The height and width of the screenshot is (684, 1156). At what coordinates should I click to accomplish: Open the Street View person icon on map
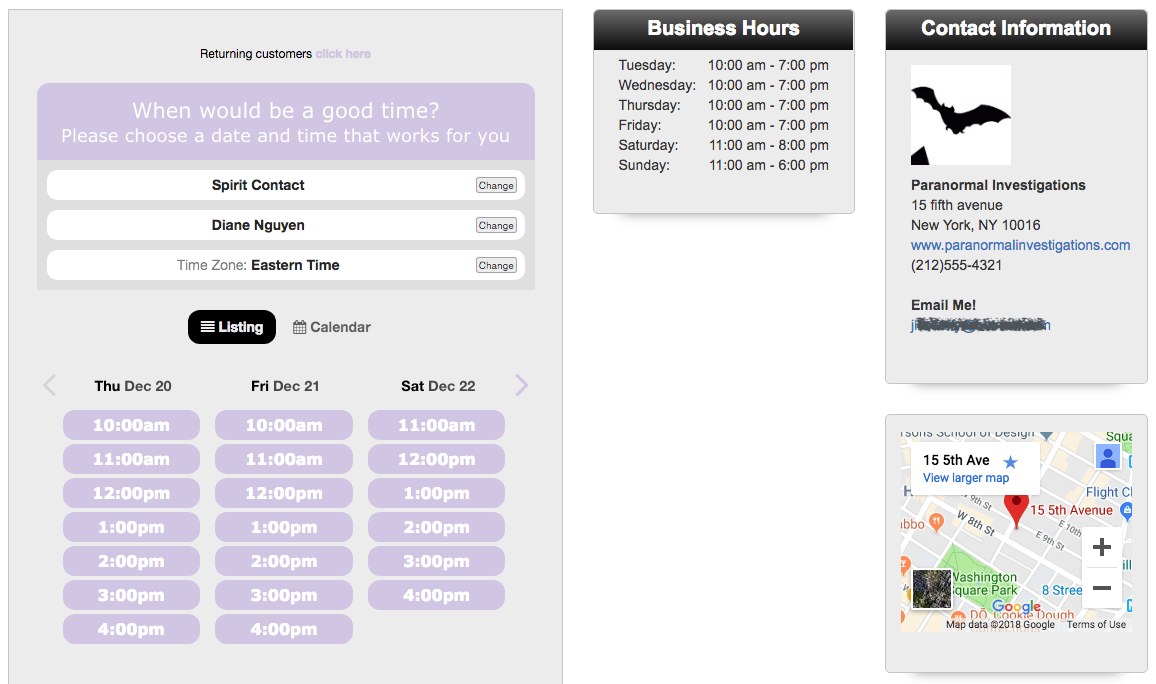point(1107,456)
